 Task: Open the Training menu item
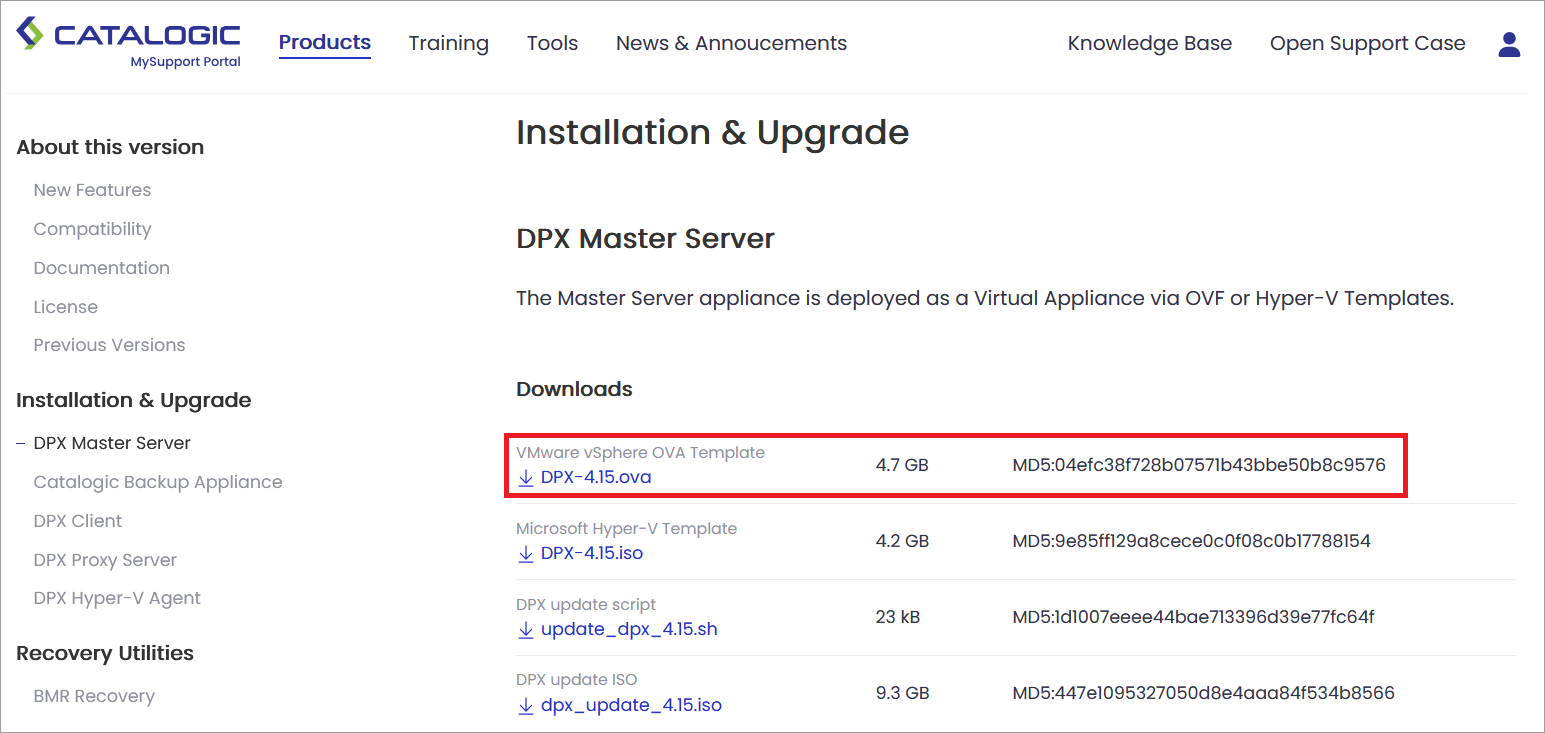click(x=448, y=44)
